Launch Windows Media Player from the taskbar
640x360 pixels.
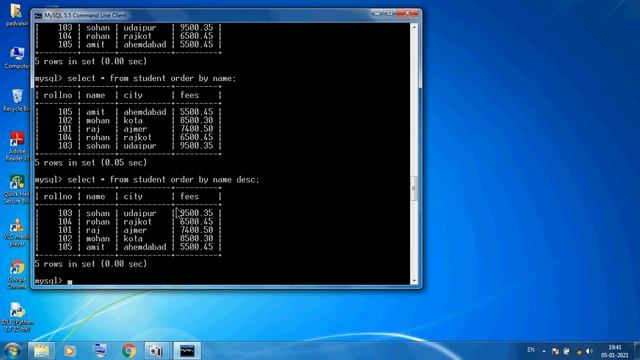(70, 351)
